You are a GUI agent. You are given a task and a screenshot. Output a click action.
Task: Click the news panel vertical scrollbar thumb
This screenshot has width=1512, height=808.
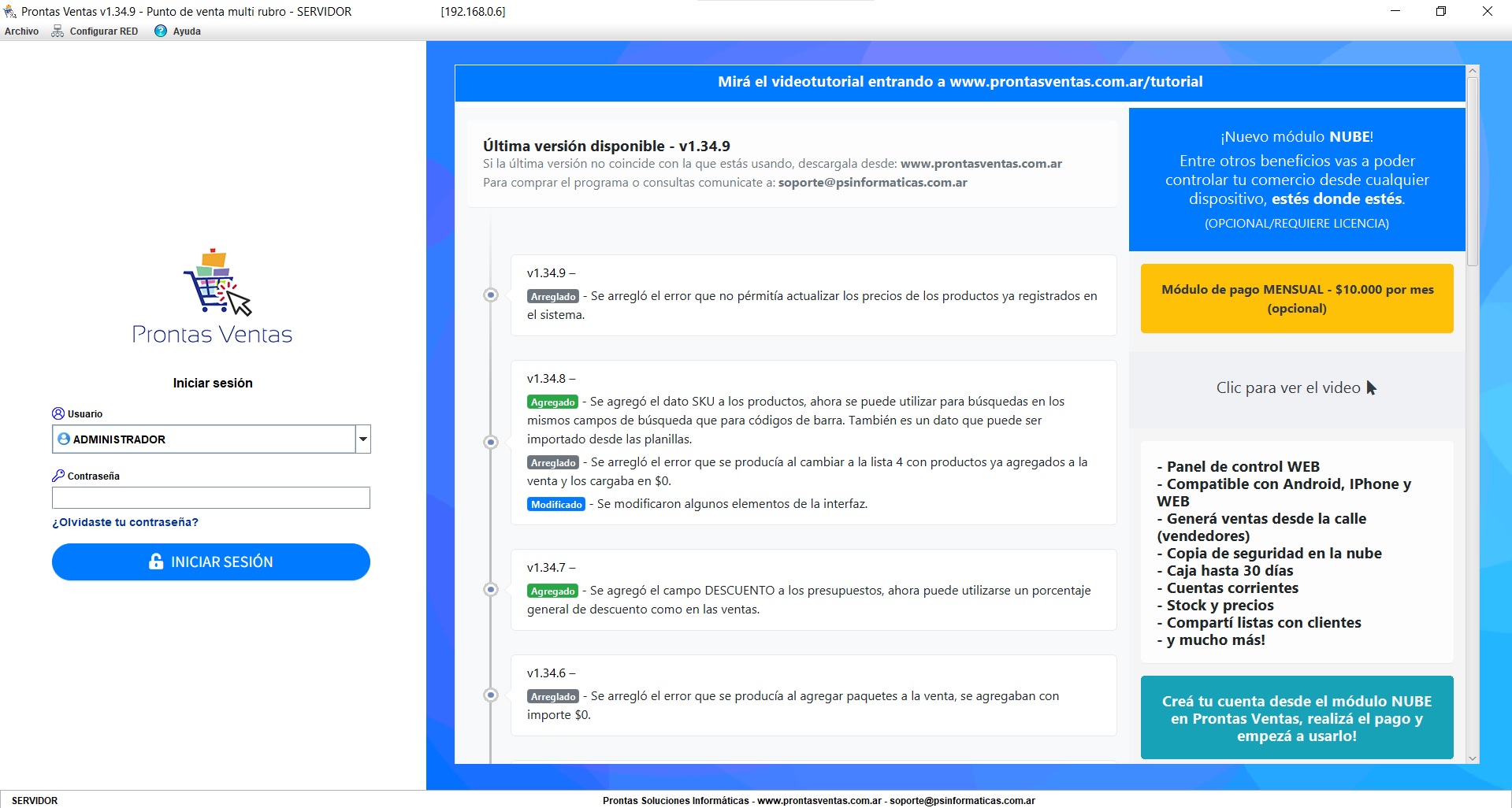1473,171
